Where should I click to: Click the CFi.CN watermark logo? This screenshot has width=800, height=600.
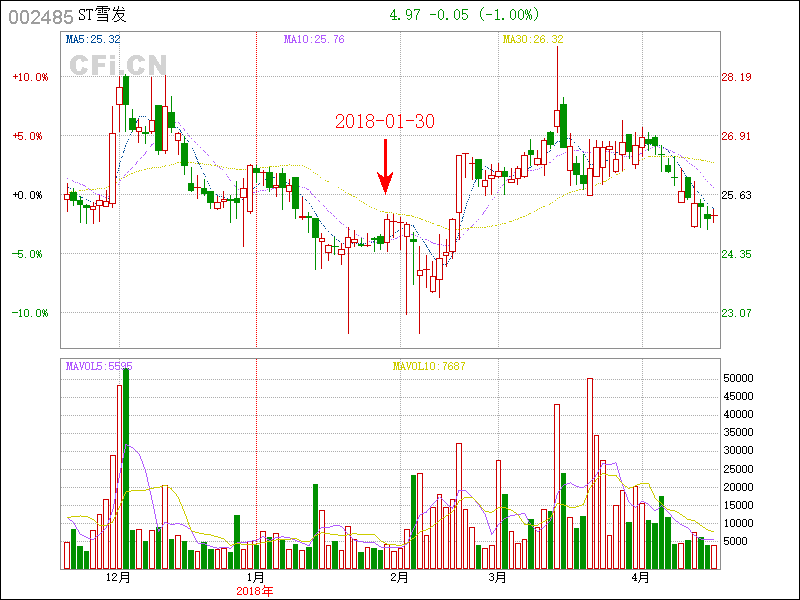(x=117, y=64)
